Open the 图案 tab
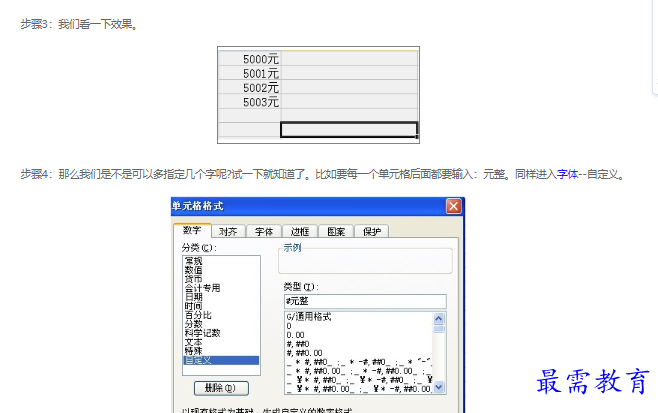Viewport: 658px width, 413px height. [336, 231]
